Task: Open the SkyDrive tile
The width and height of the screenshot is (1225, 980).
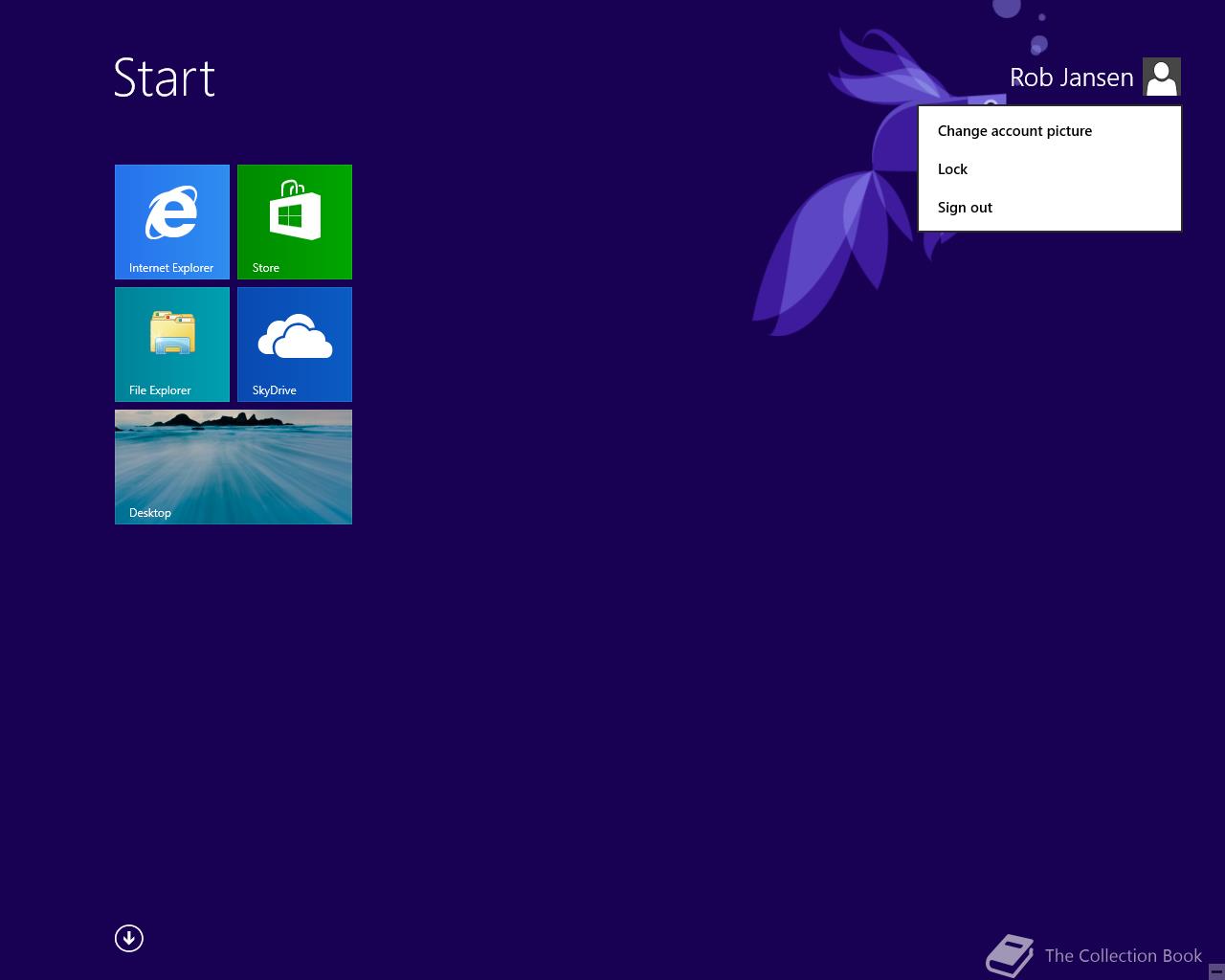Action: click(295, 345)
